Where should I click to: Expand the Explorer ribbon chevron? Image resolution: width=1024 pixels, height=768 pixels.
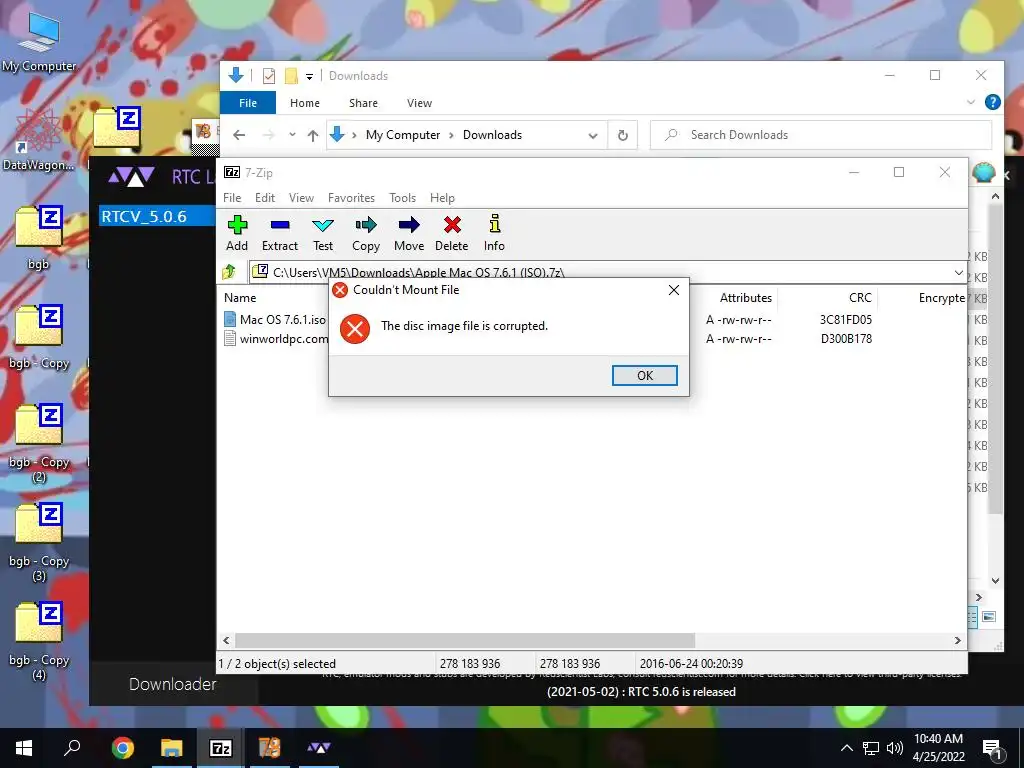pos(970,103)
